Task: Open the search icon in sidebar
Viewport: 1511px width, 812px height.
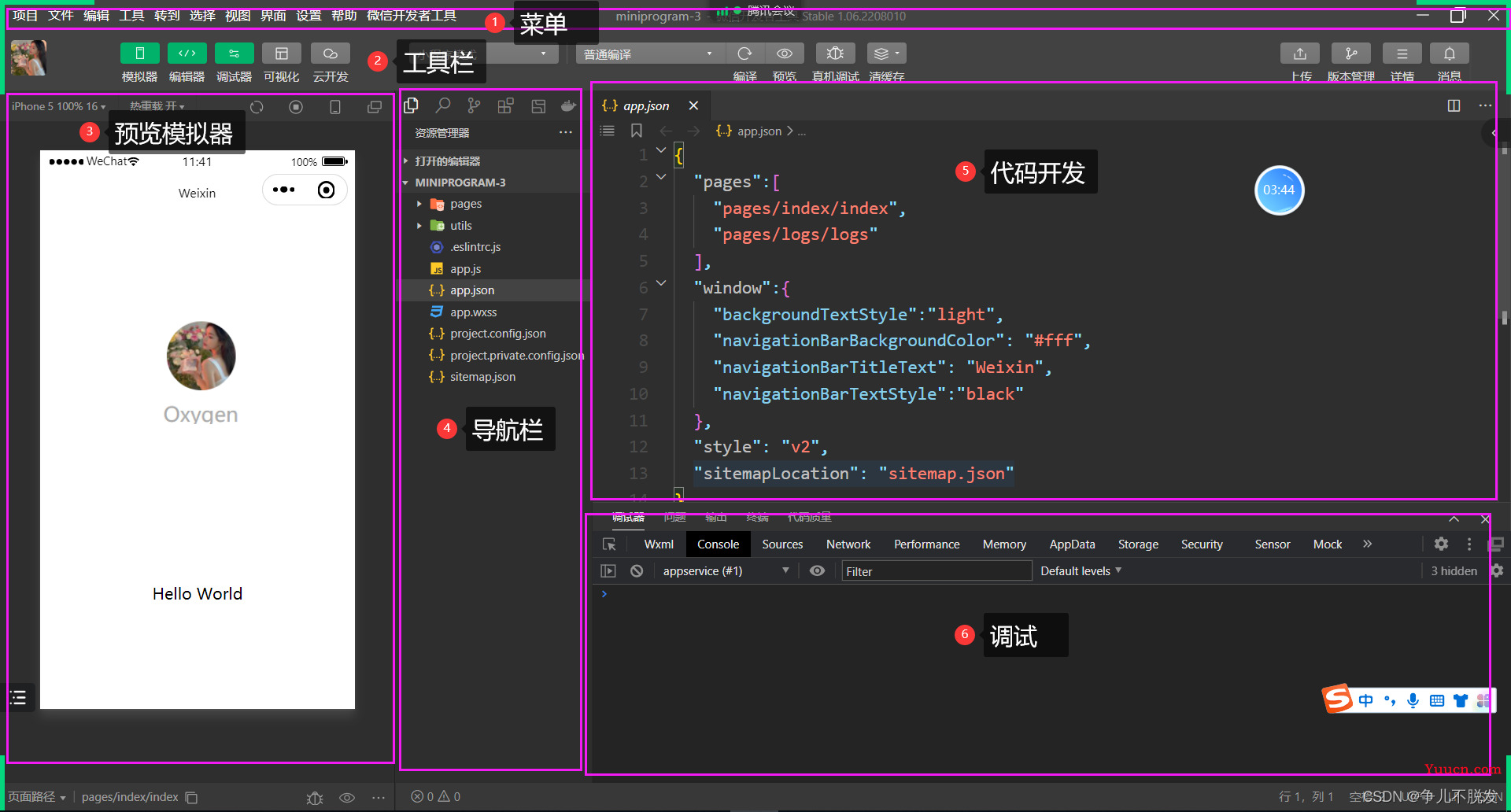Action: coord(443,105)
